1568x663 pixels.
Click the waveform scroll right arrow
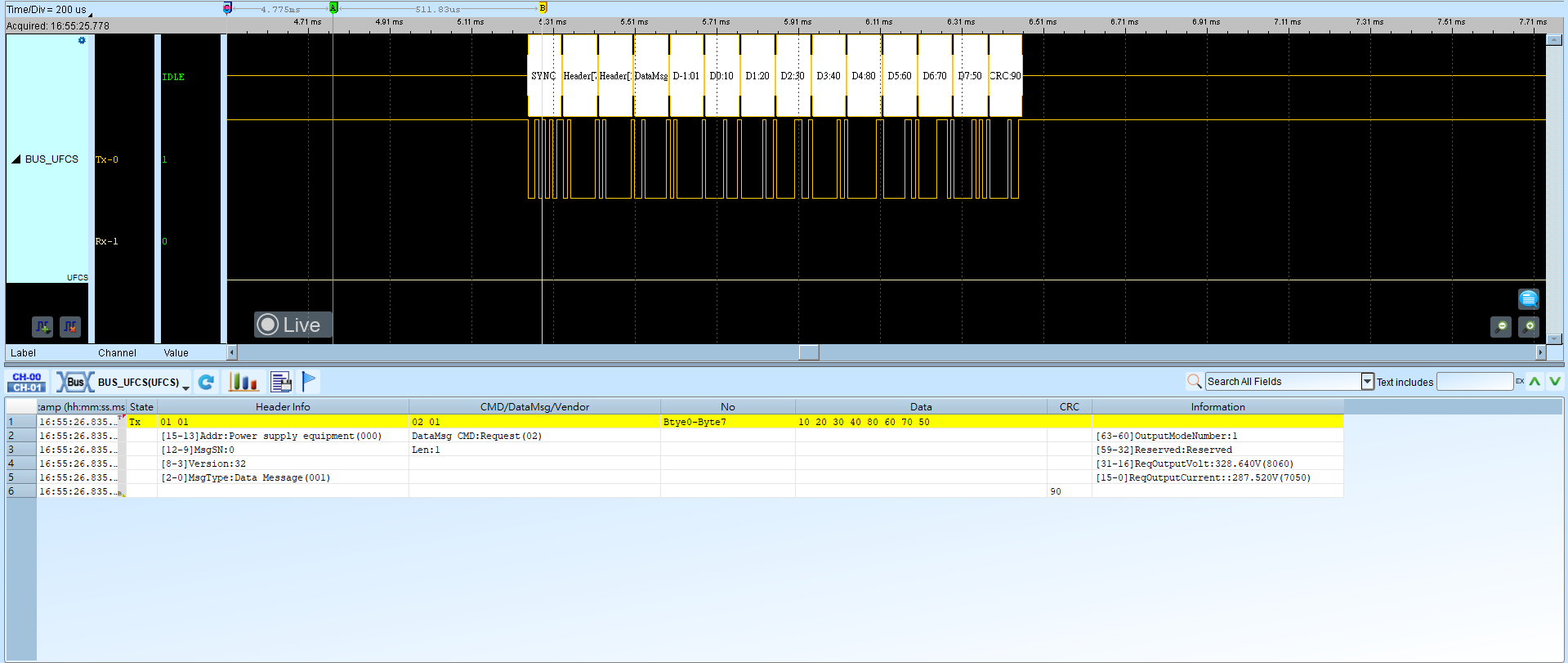(x=1541, y=352)
